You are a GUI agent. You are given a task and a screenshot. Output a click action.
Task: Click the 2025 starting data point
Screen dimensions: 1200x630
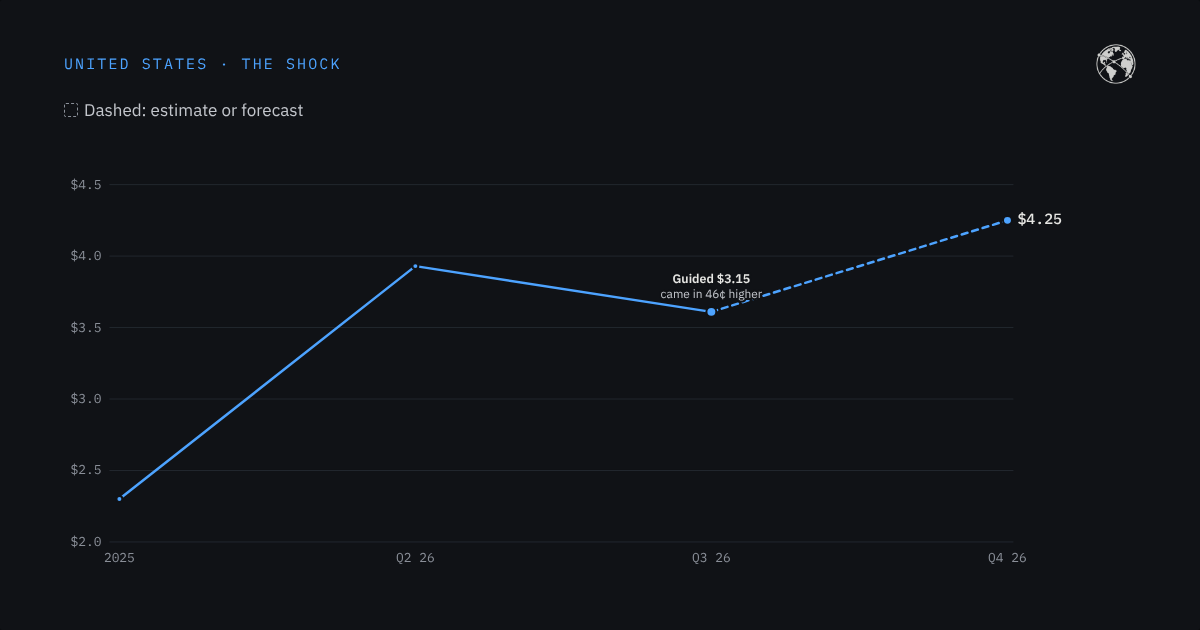[119, 498]
